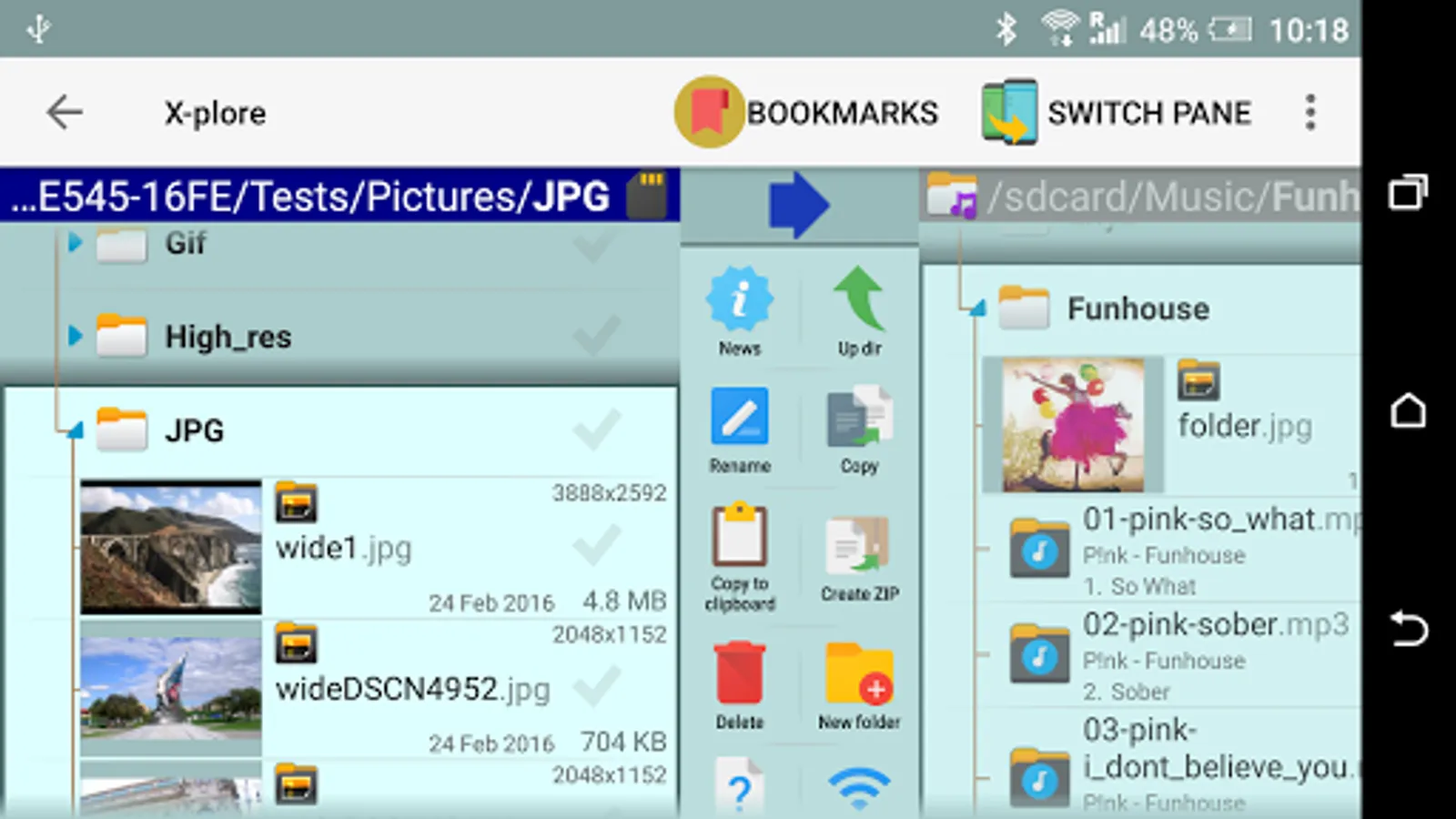Tap the Android Home navigation button
1456x819 pixels.
pos(1408,410)
